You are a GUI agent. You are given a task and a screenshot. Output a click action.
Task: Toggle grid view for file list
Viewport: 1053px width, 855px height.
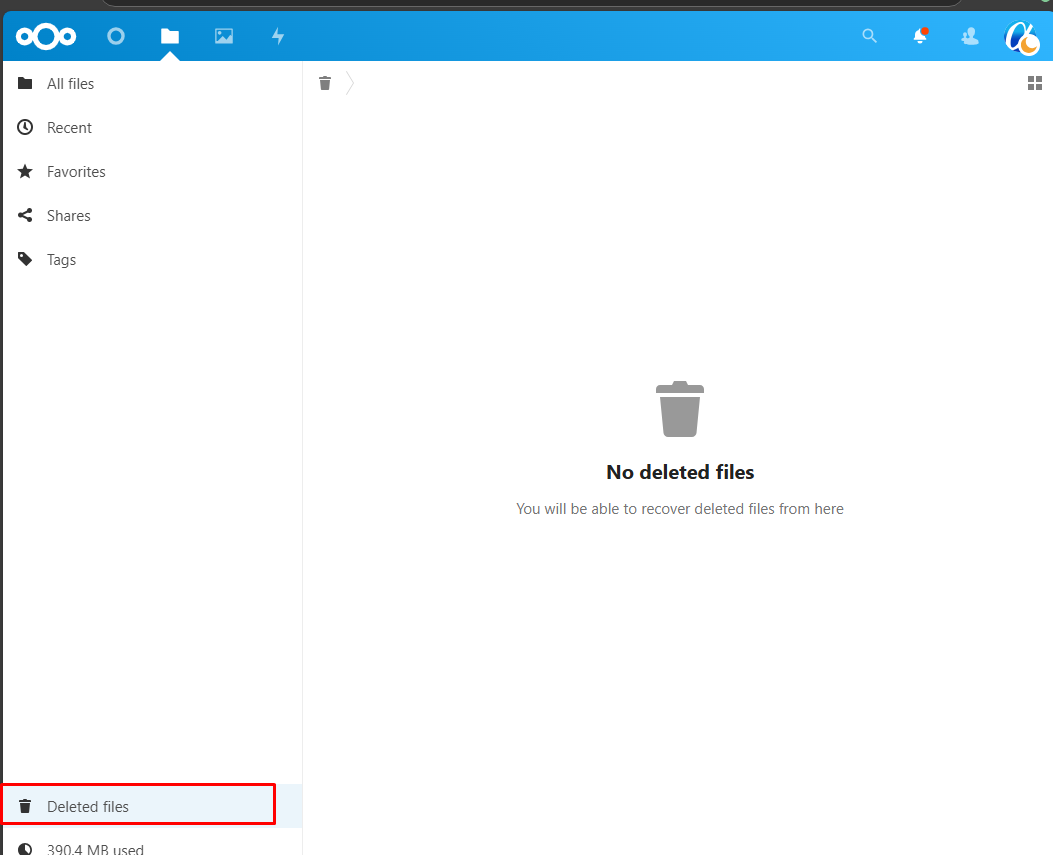tap(1035, 84)
